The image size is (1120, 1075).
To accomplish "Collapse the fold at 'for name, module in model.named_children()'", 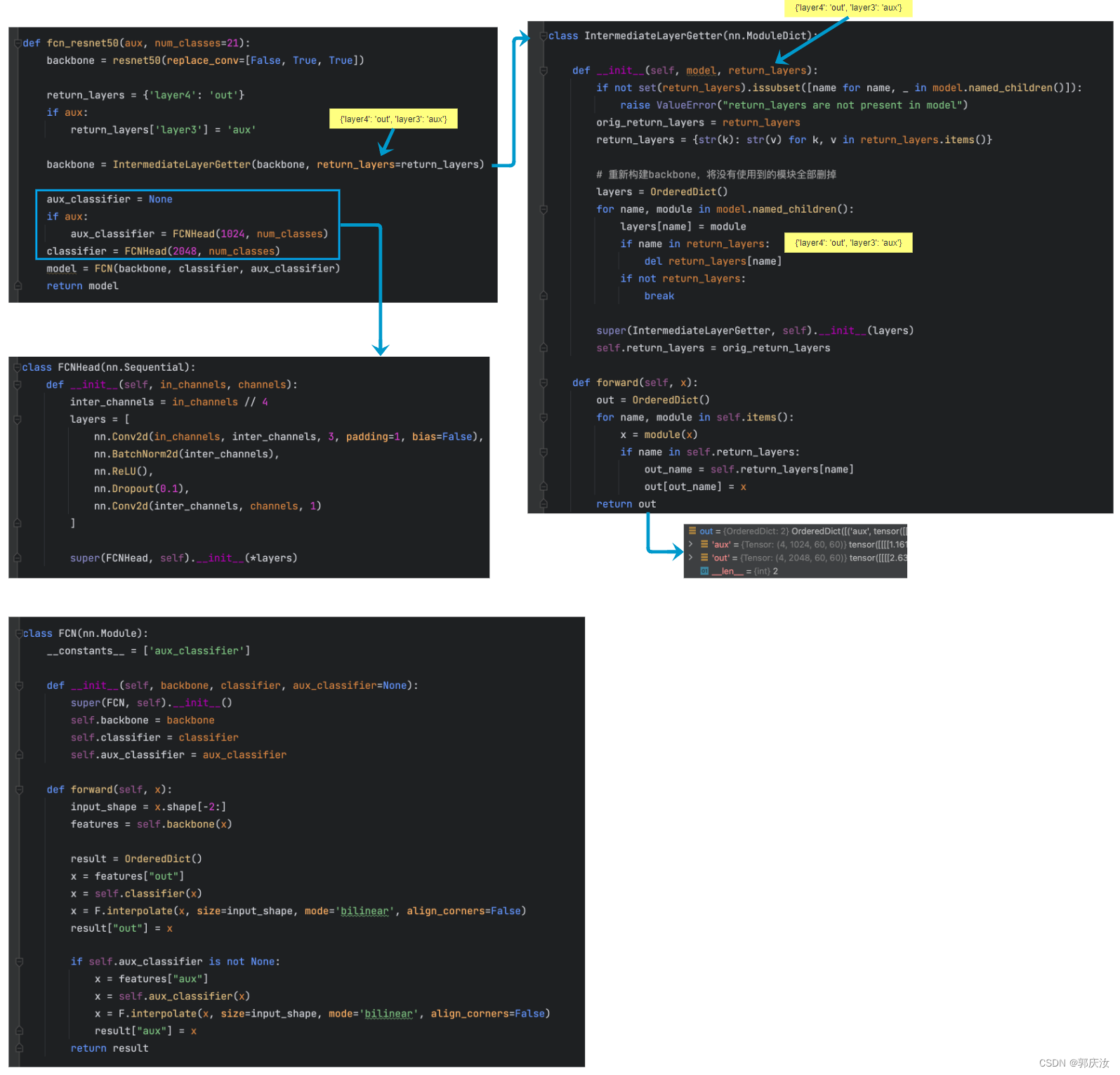I will click(x=543, y=209).
